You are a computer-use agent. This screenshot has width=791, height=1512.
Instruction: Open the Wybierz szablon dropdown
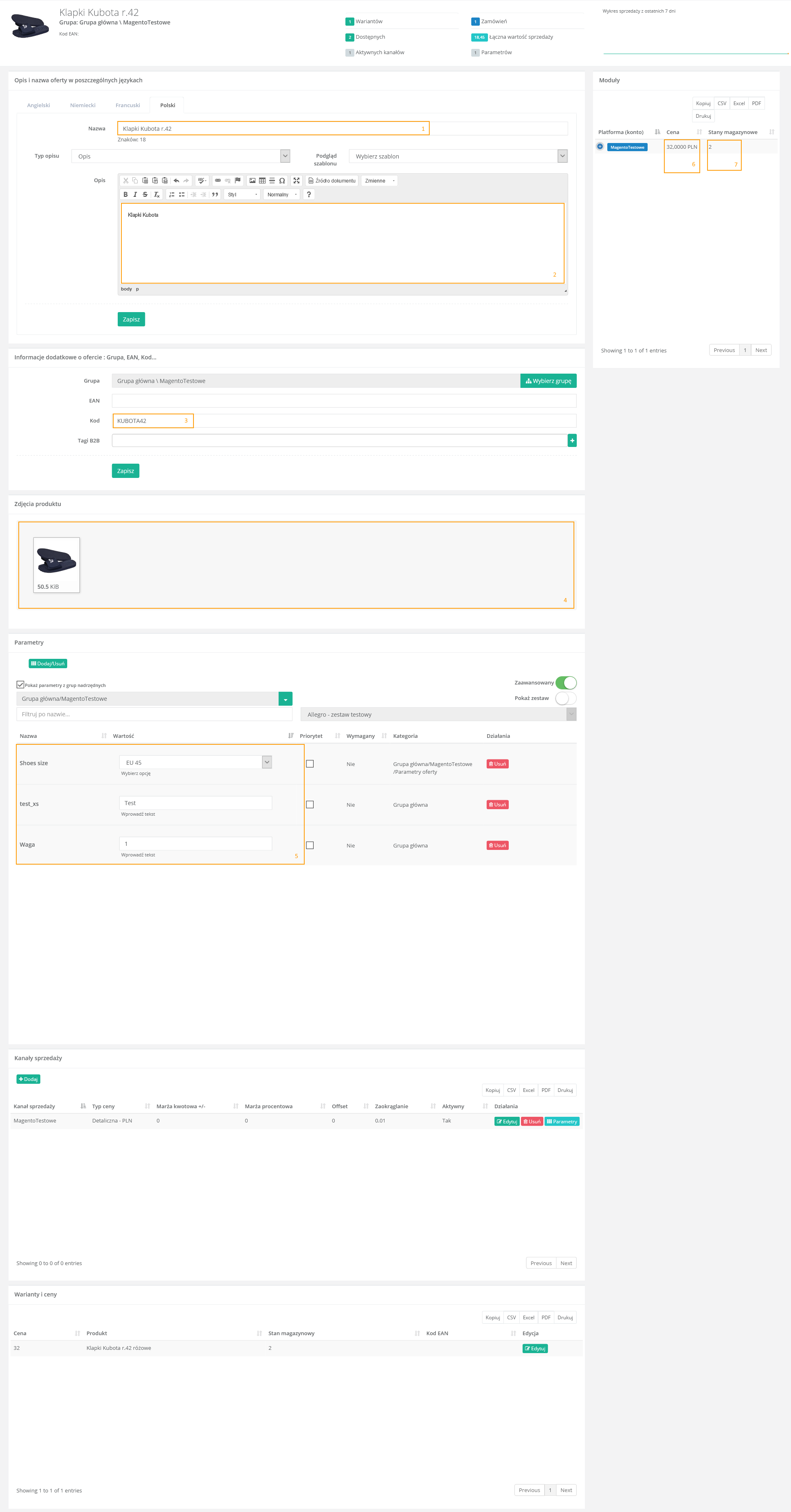[458, 156]
